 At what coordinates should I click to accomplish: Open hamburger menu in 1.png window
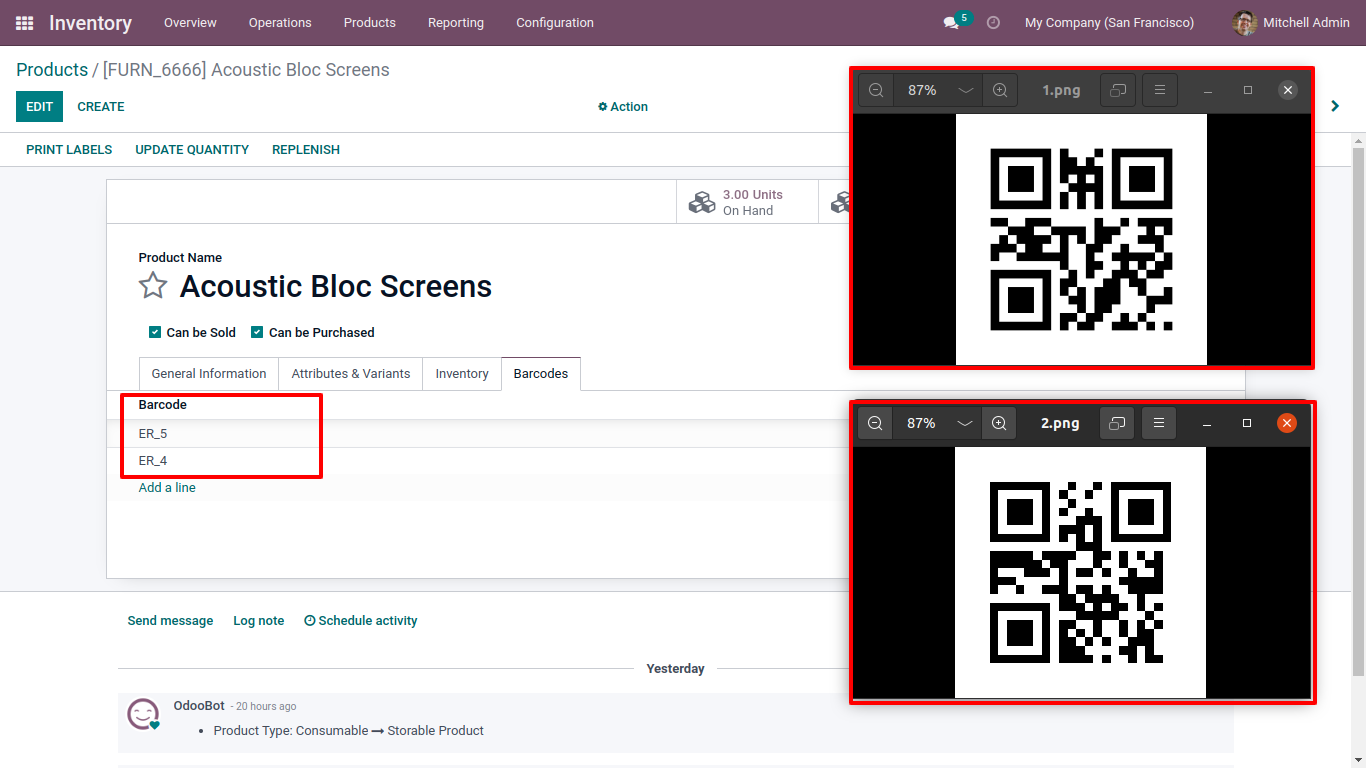[x=1160, y=90]
